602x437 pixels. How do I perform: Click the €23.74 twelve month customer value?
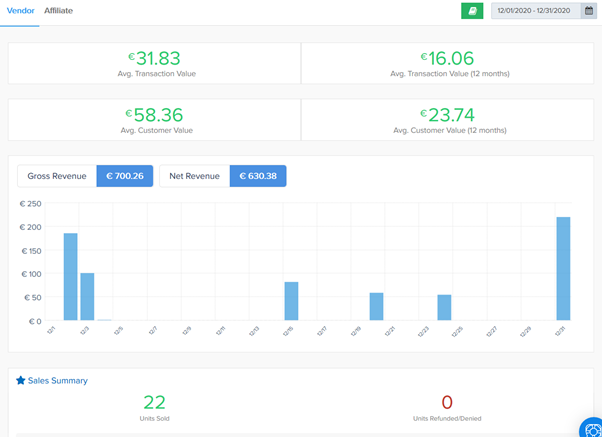(x=447, y=115)
